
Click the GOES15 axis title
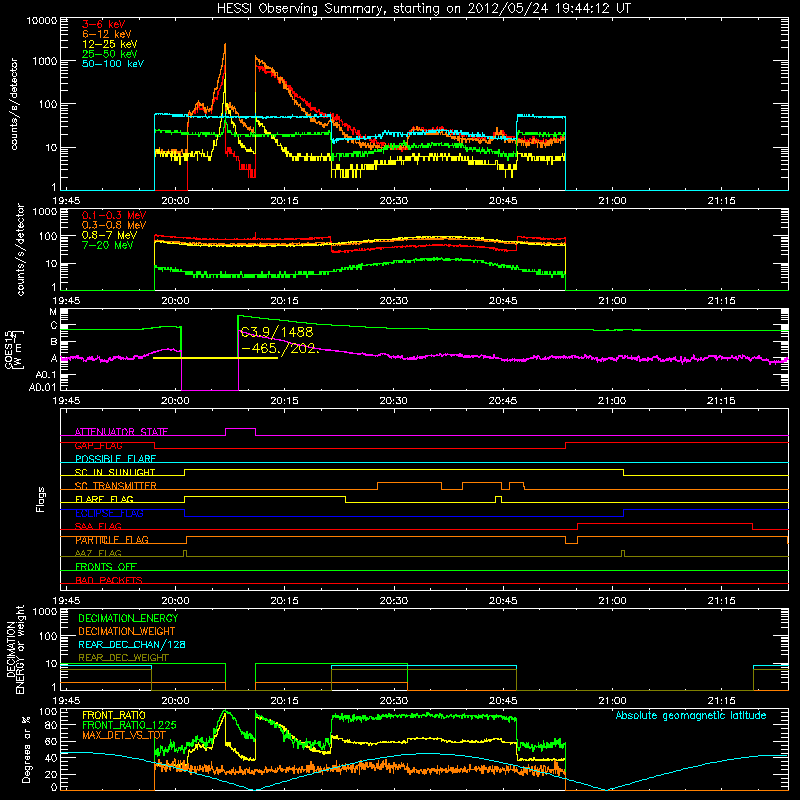[13, 349]
